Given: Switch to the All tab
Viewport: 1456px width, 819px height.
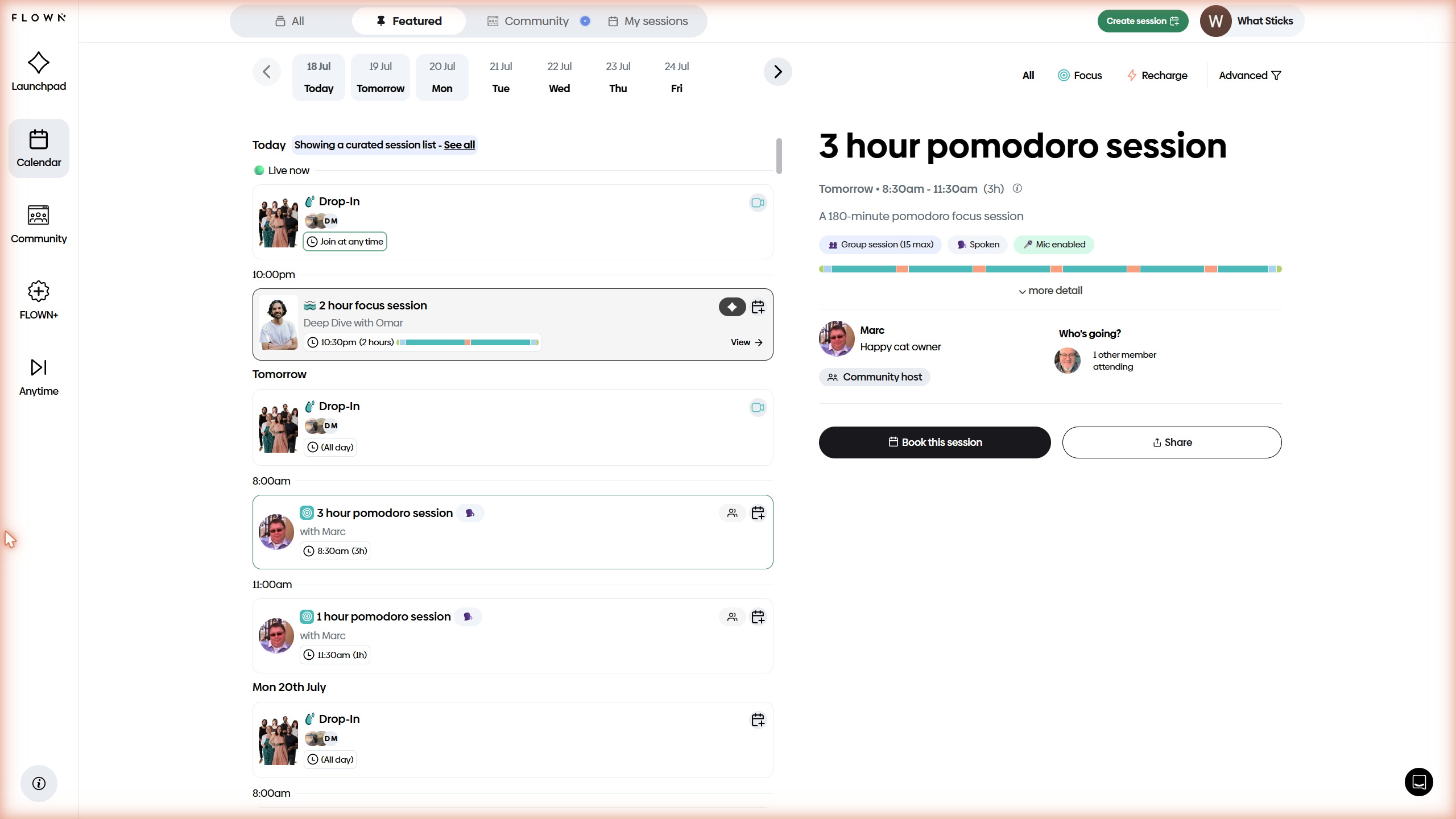Looking at the screenshot, I should (290, 21).
